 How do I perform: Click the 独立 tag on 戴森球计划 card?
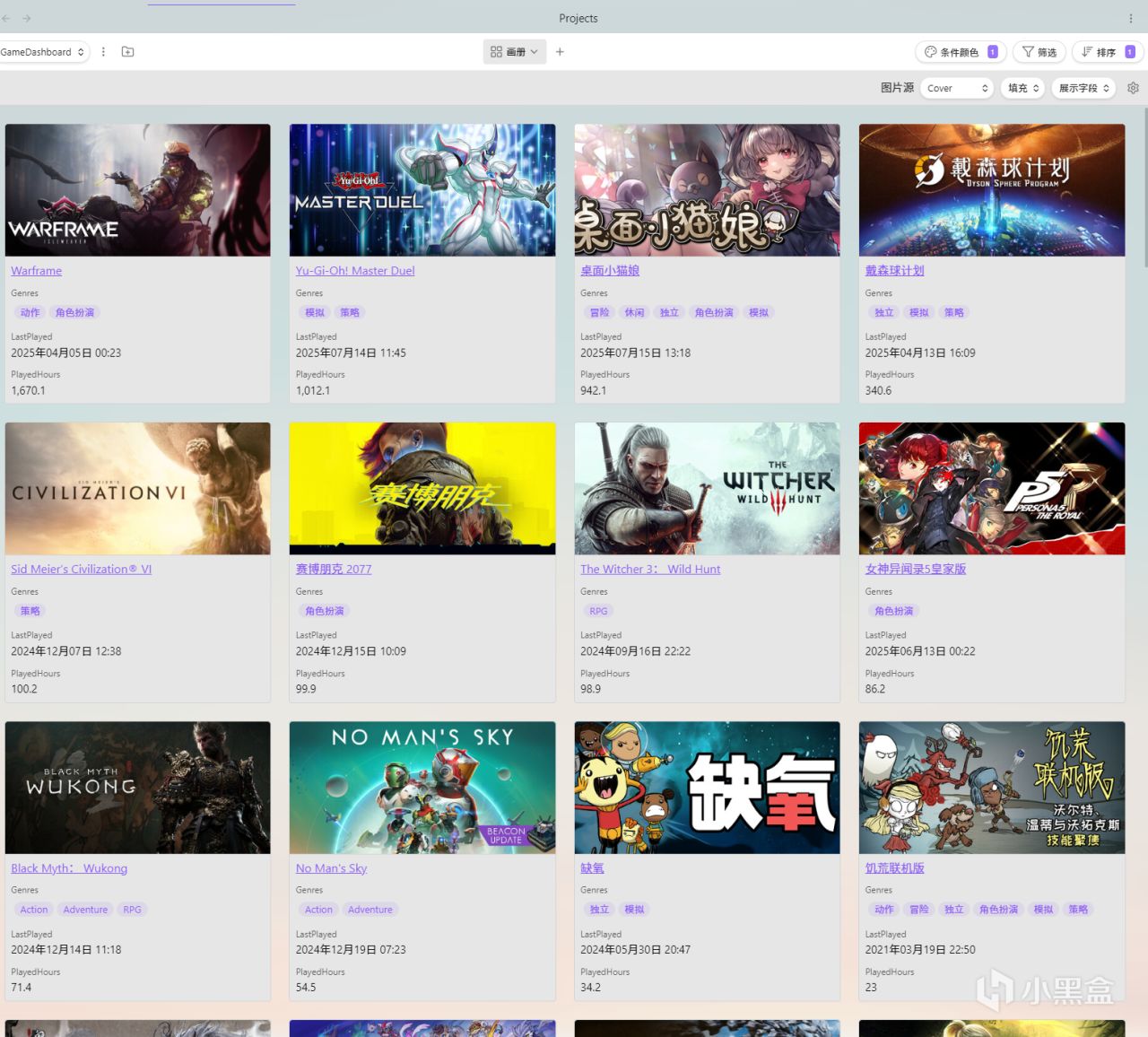(884, 313)
